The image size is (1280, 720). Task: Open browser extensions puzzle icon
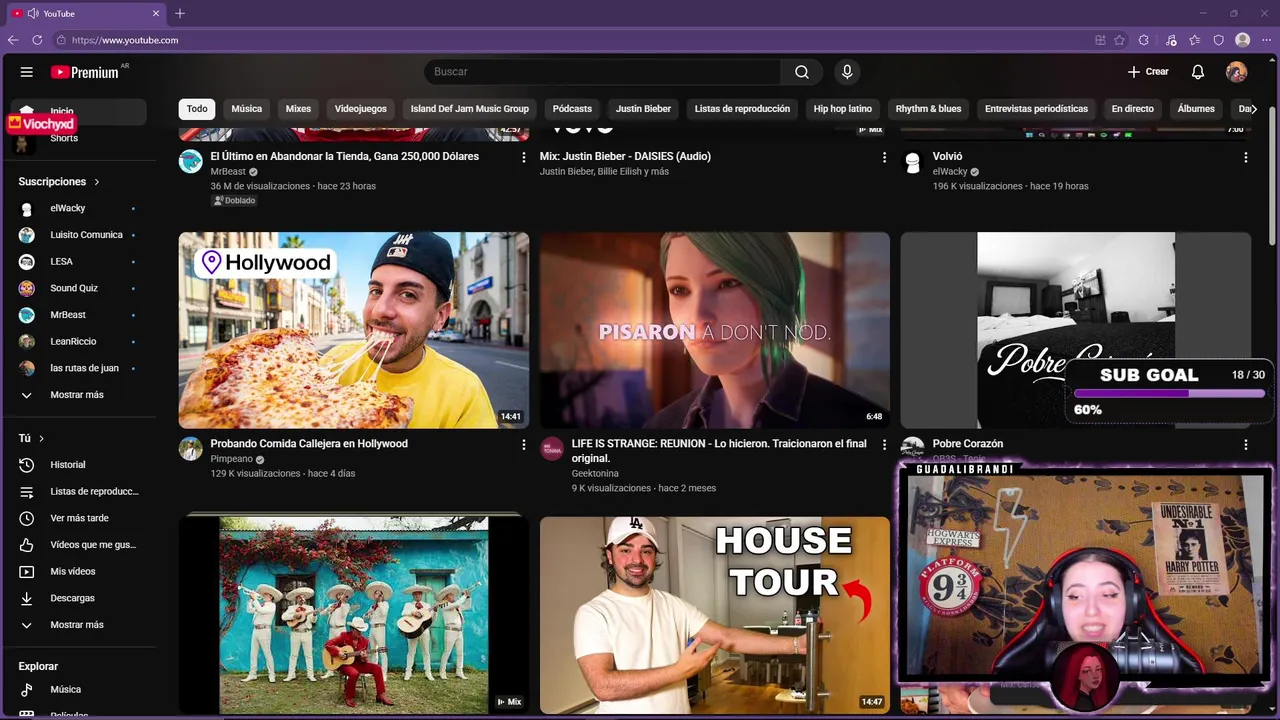1145,40
